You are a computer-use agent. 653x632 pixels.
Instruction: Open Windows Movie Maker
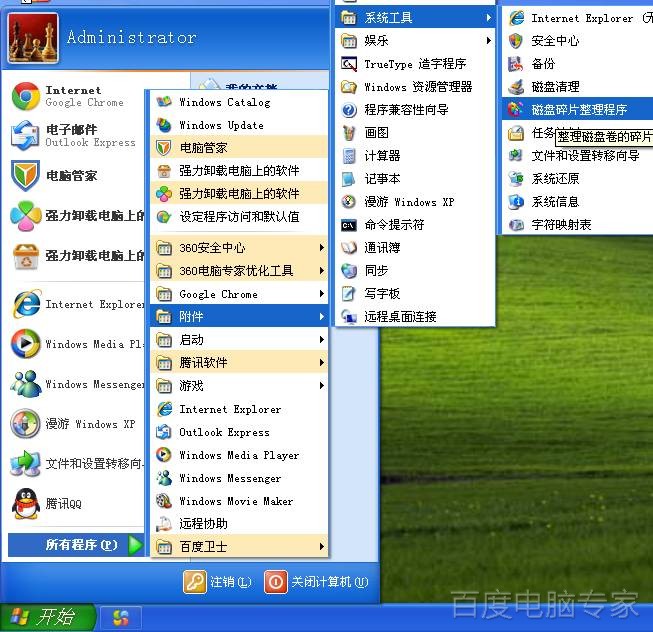pyautogui.click(x=235, y=501)
